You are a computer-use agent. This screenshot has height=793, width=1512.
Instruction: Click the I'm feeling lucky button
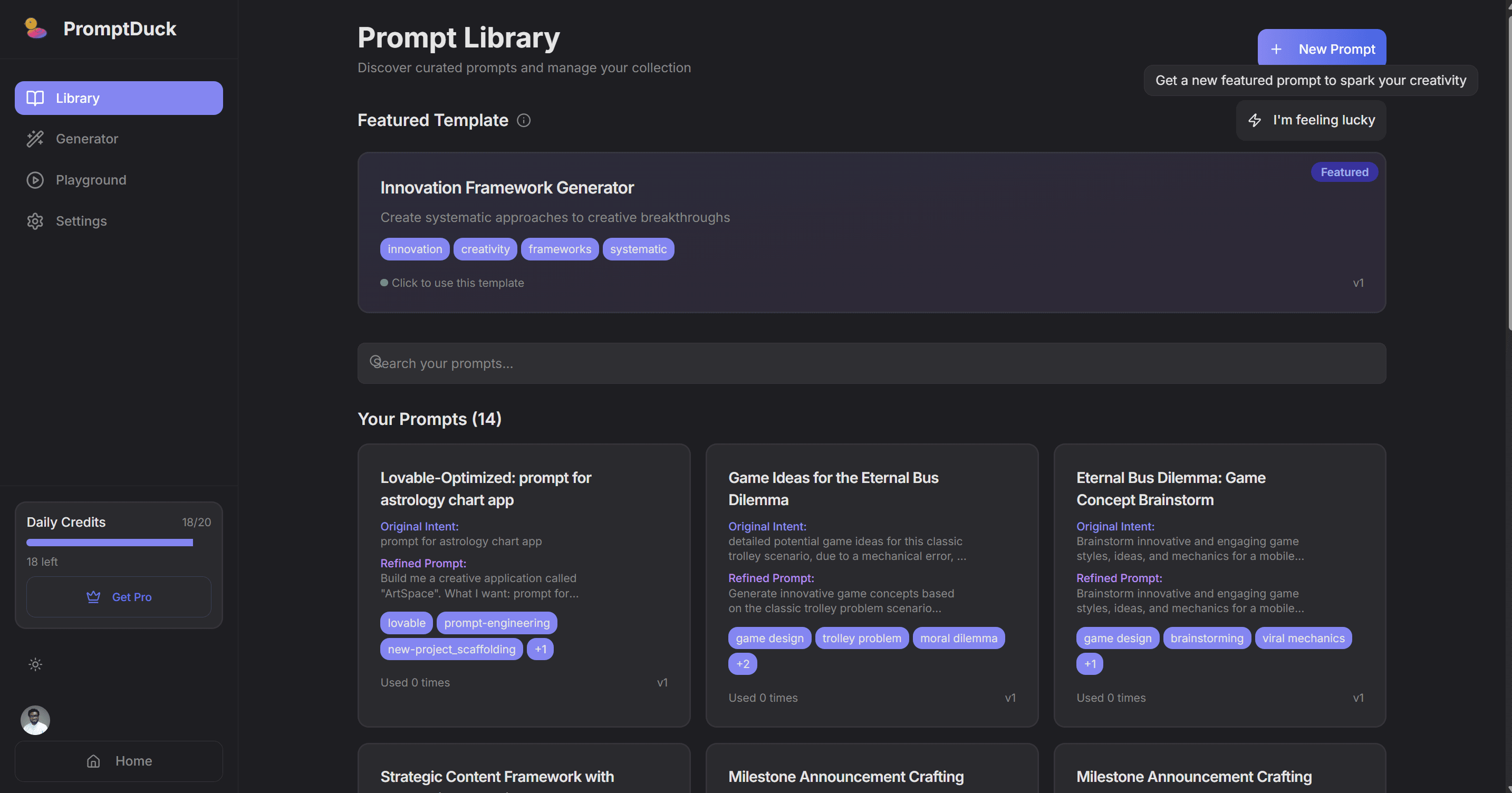pyautogui.click(x=1311, y=120)
